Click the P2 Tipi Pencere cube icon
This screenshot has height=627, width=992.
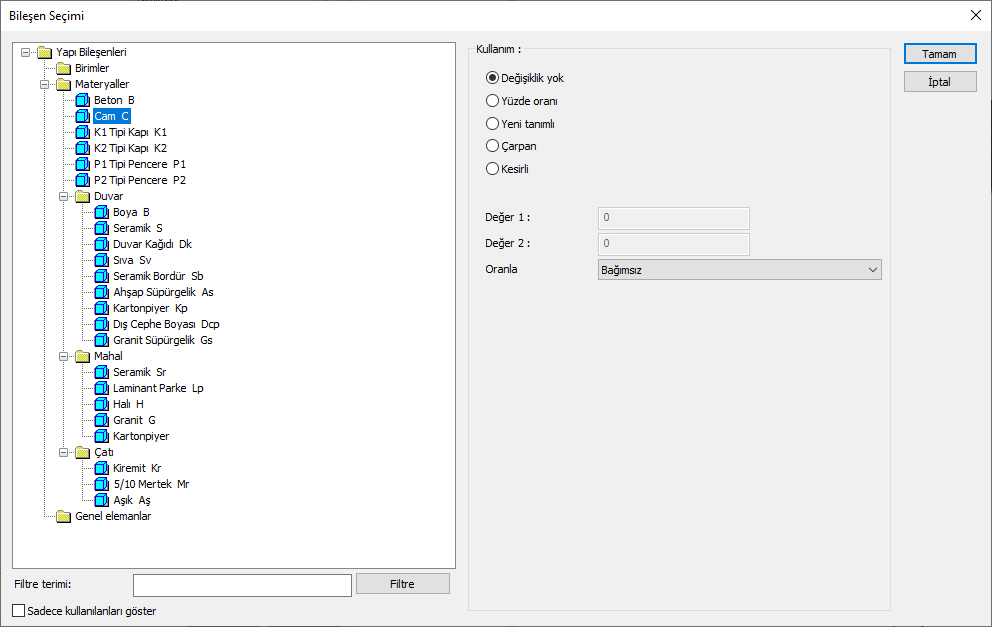click(82, 180)
